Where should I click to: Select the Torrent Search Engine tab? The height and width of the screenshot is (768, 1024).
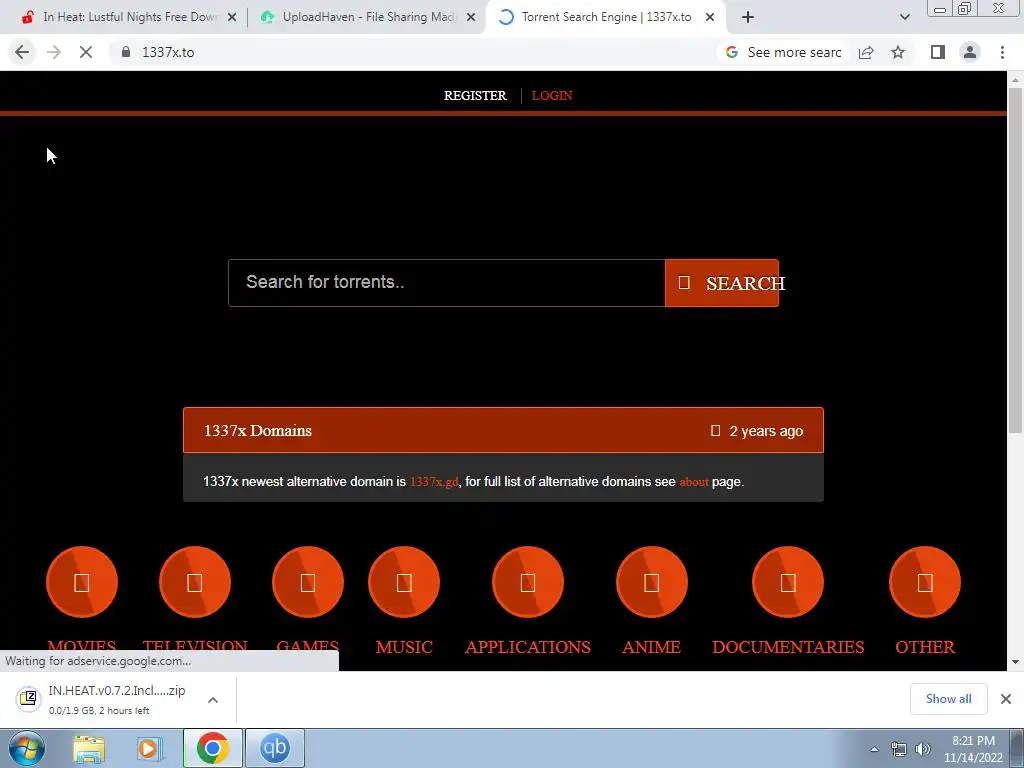pyautogui.click(x=606, y=17)
